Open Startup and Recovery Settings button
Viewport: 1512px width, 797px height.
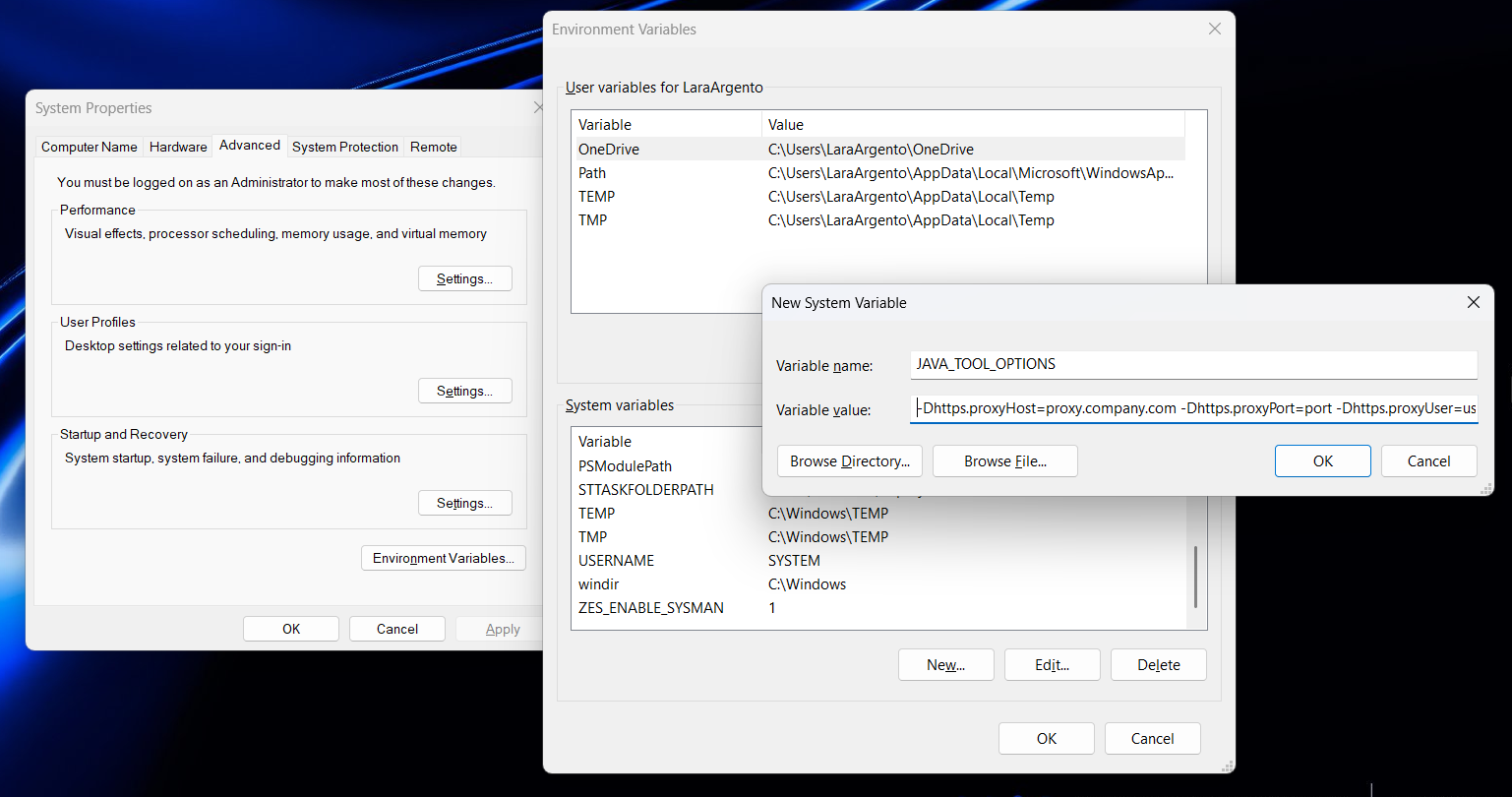465,503
